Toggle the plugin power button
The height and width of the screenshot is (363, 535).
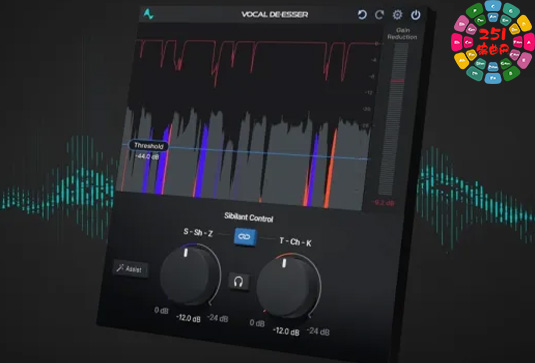(x=416, y=15)
